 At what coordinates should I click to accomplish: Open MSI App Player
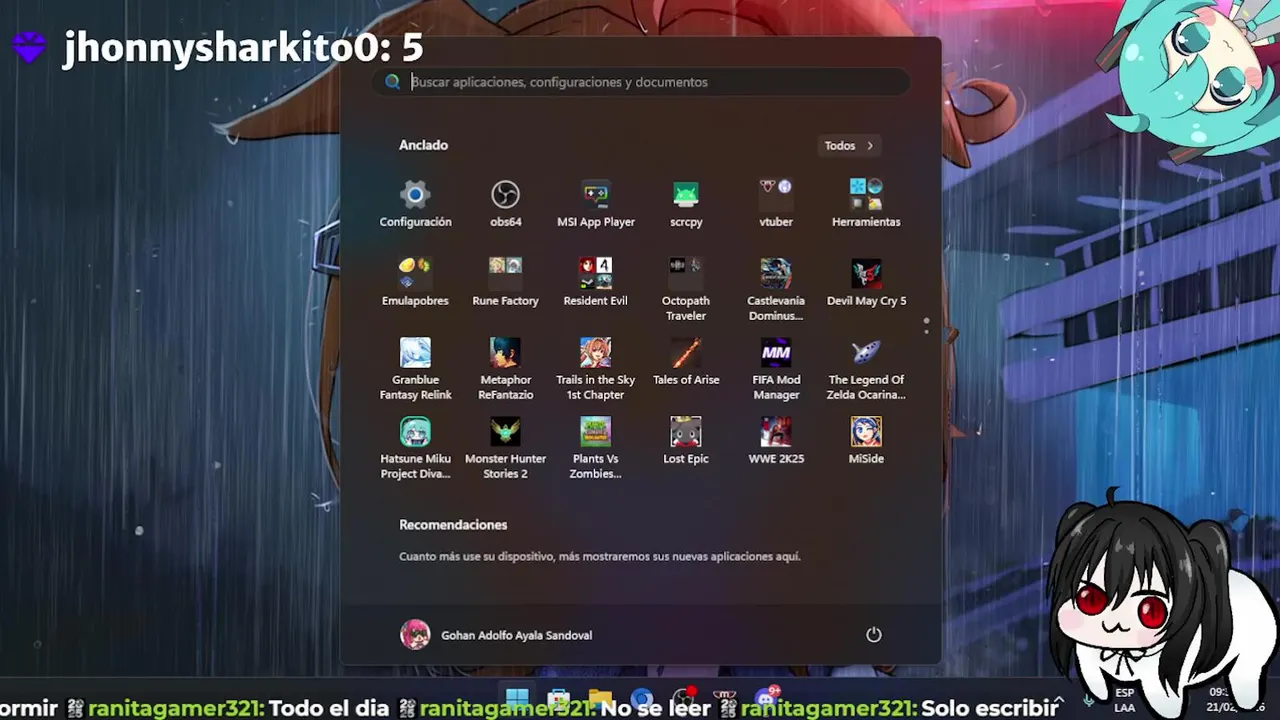tap(596, 204)
